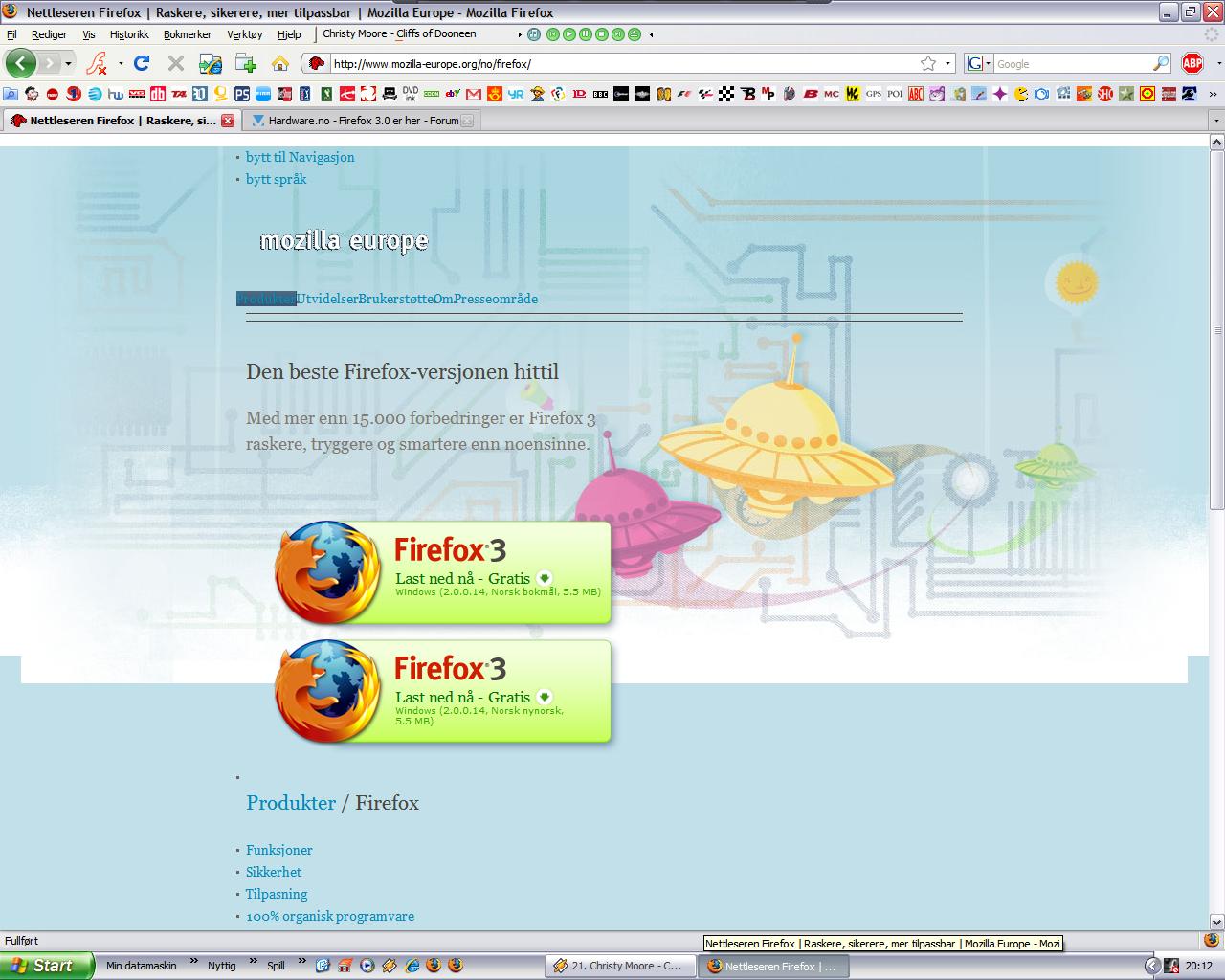Click the Produkter breadcrumb link
This screenshot has height=980, width=1225.
click(291, 803)
